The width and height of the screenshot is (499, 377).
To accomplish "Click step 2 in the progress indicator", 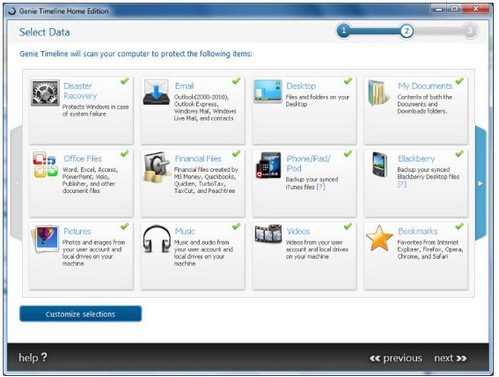I will click(x=406, y=31).
